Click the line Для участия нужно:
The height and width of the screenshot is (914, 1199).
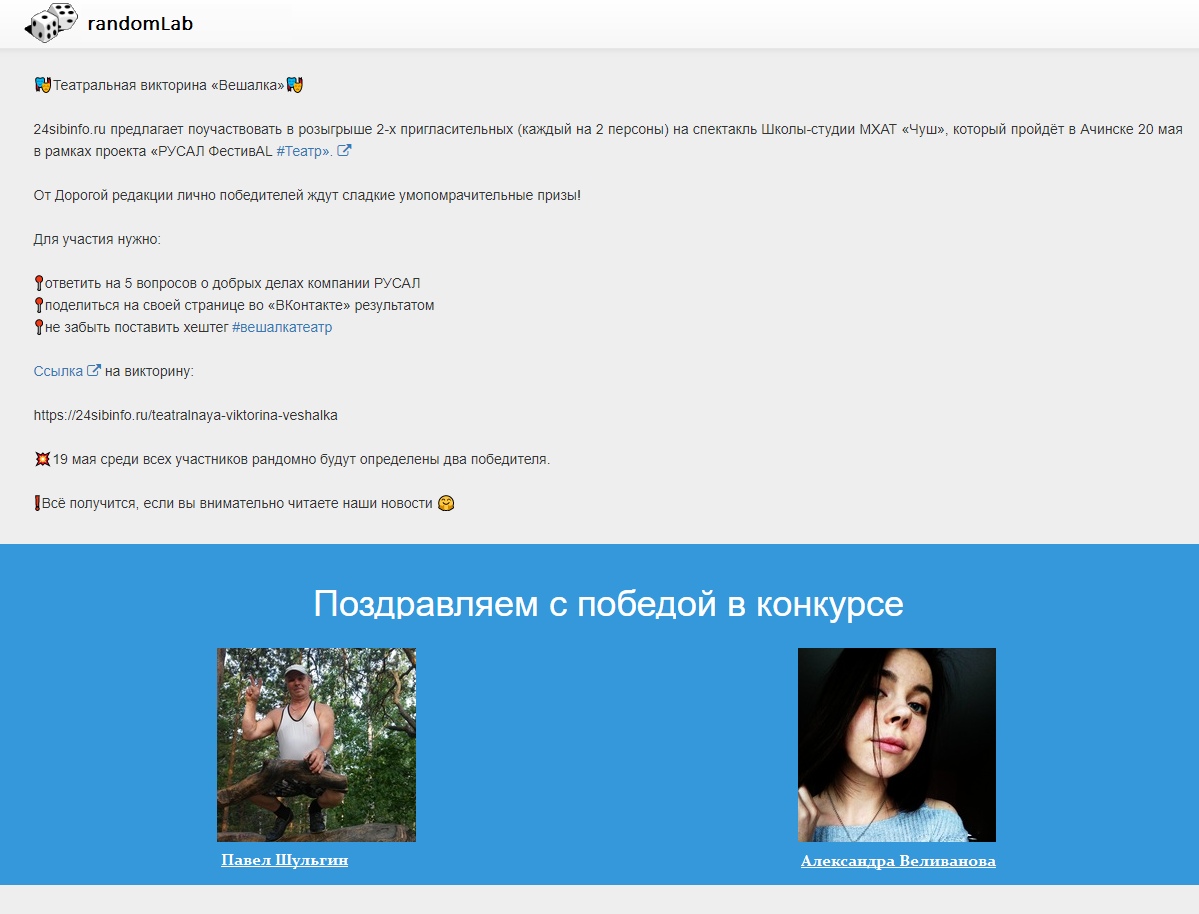pos(97,239)
